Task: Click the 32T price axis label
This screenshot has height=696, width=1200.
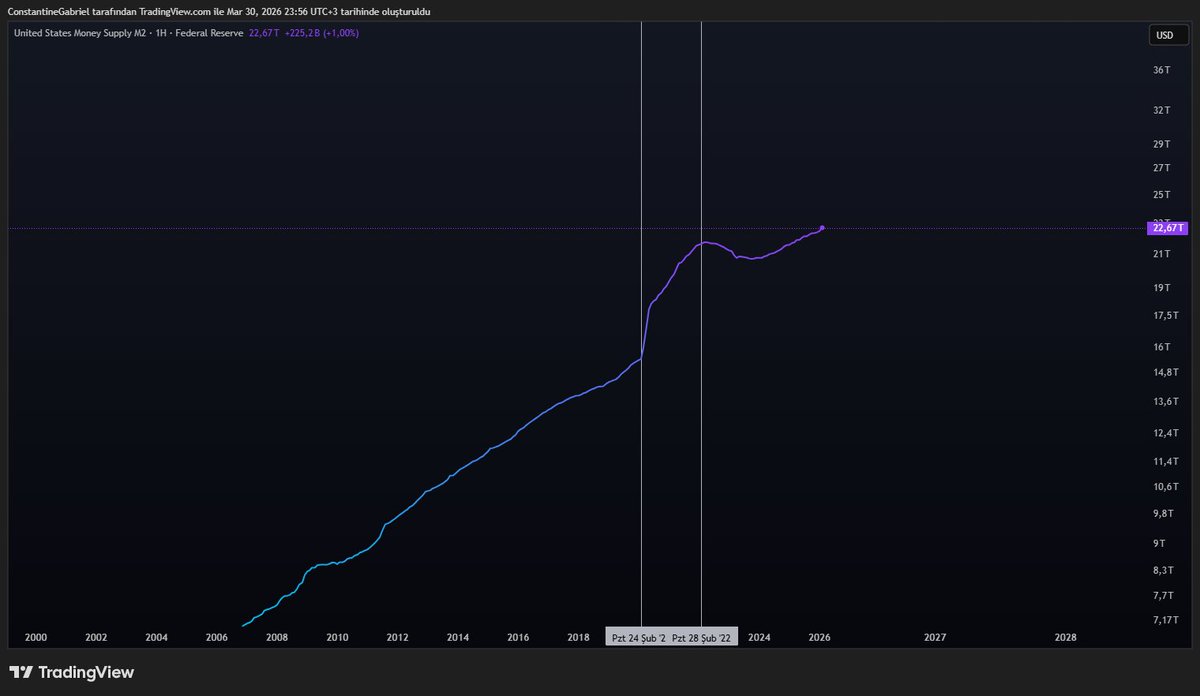Action: pyautogui.click(x=1161, y=110)
